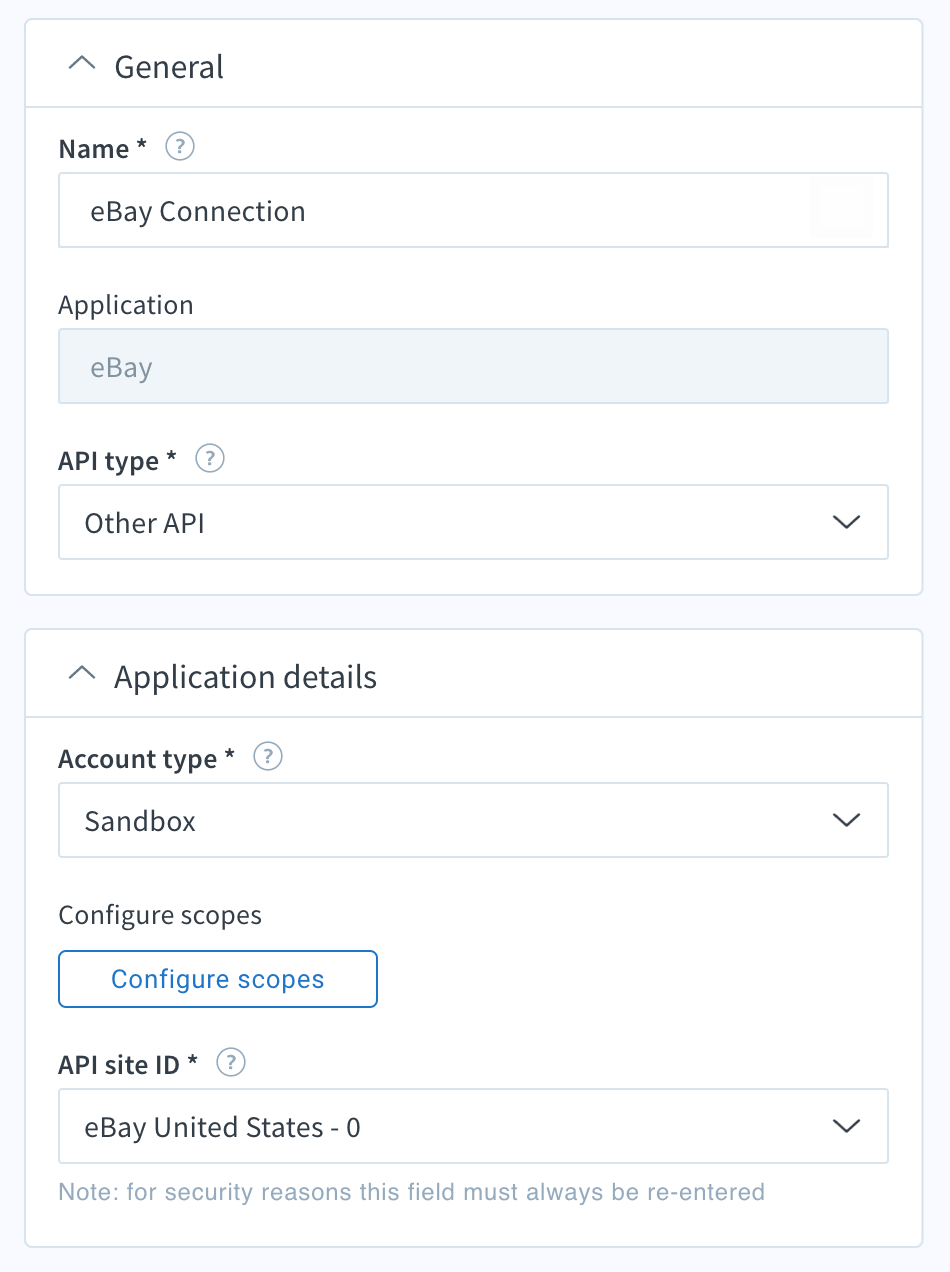Click the security note below API site ID

coord(412,1192)
